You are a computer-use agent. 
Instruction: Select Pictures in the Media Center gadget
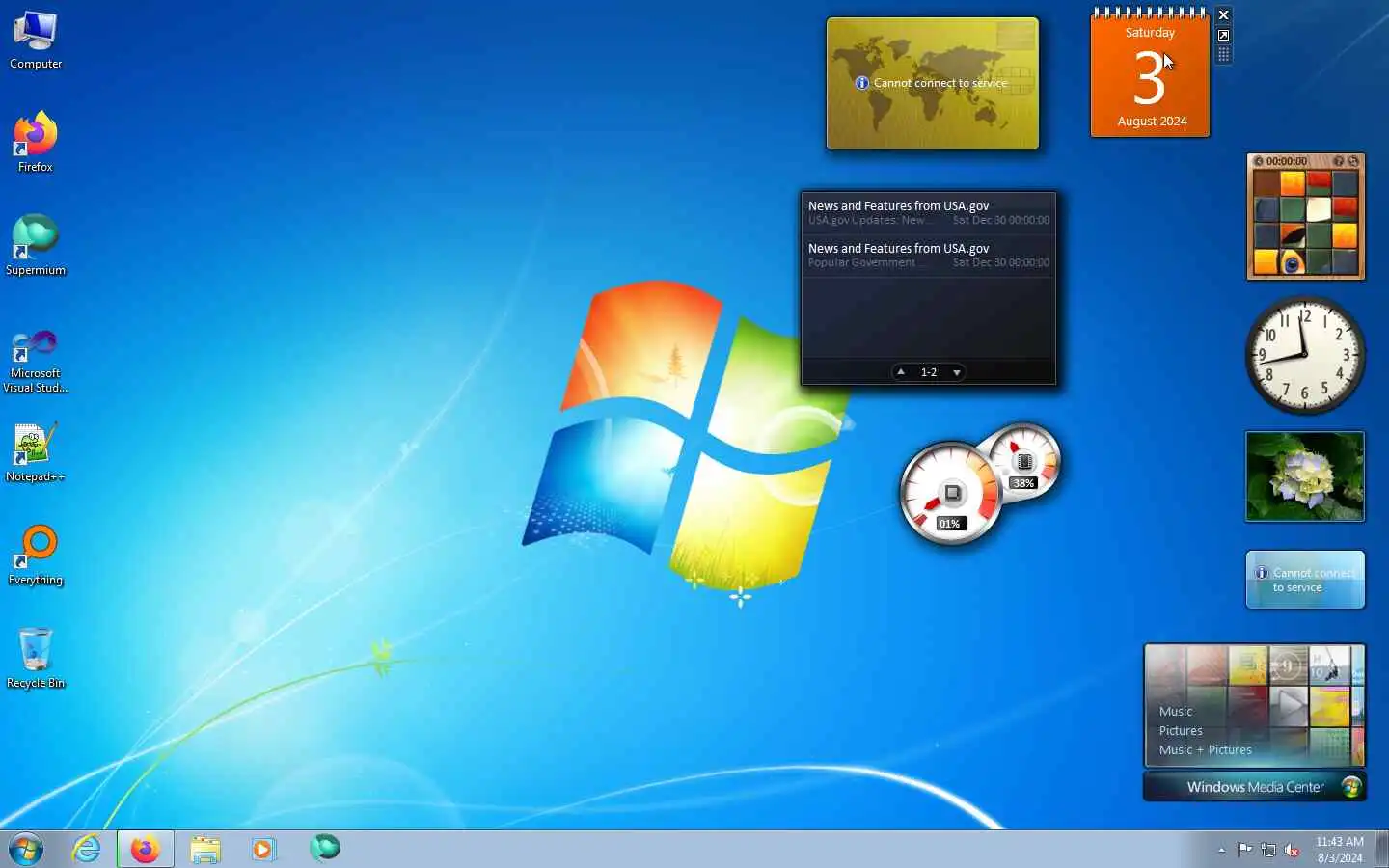pyautogui.click(x=1181, y=731)
